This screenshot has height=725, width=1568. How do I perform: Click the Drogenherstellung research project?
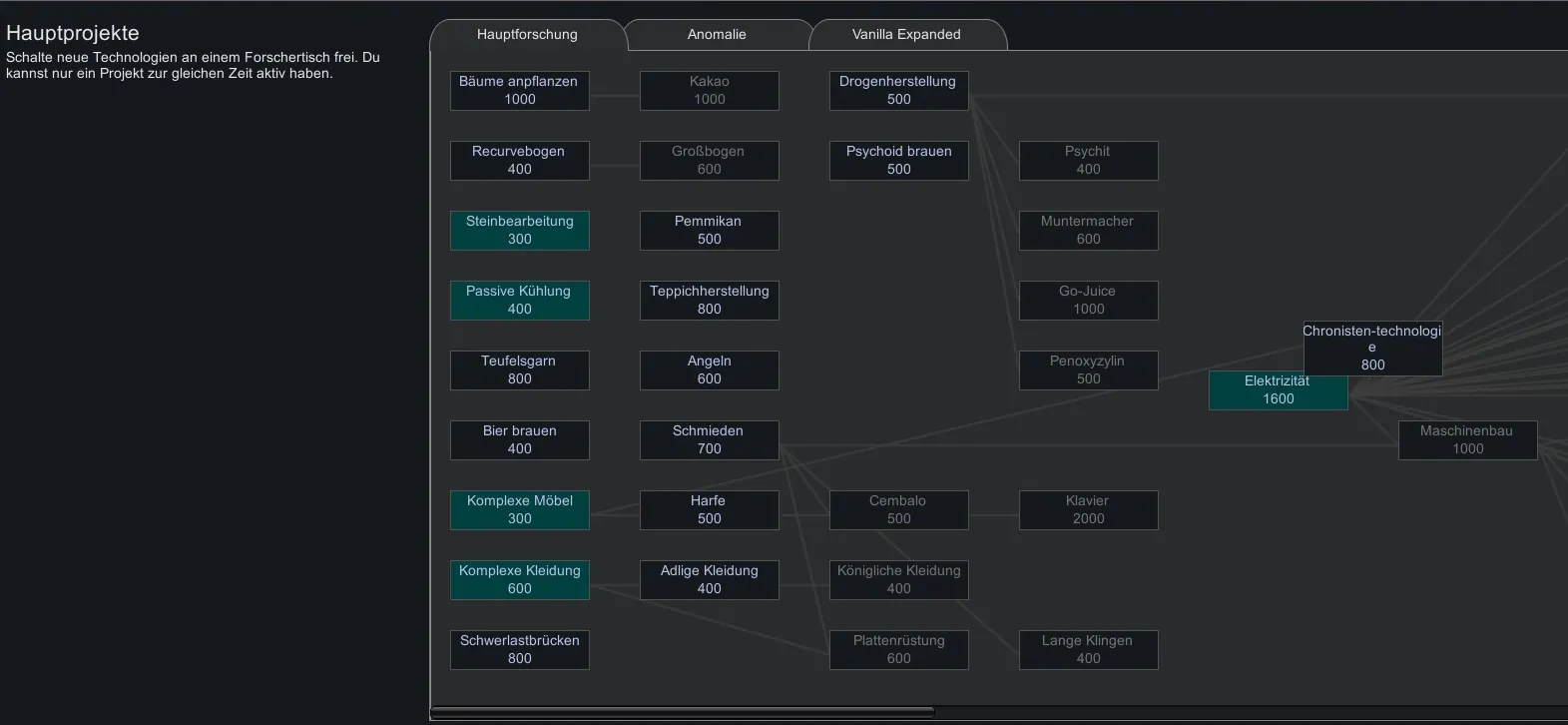point(898,90)
